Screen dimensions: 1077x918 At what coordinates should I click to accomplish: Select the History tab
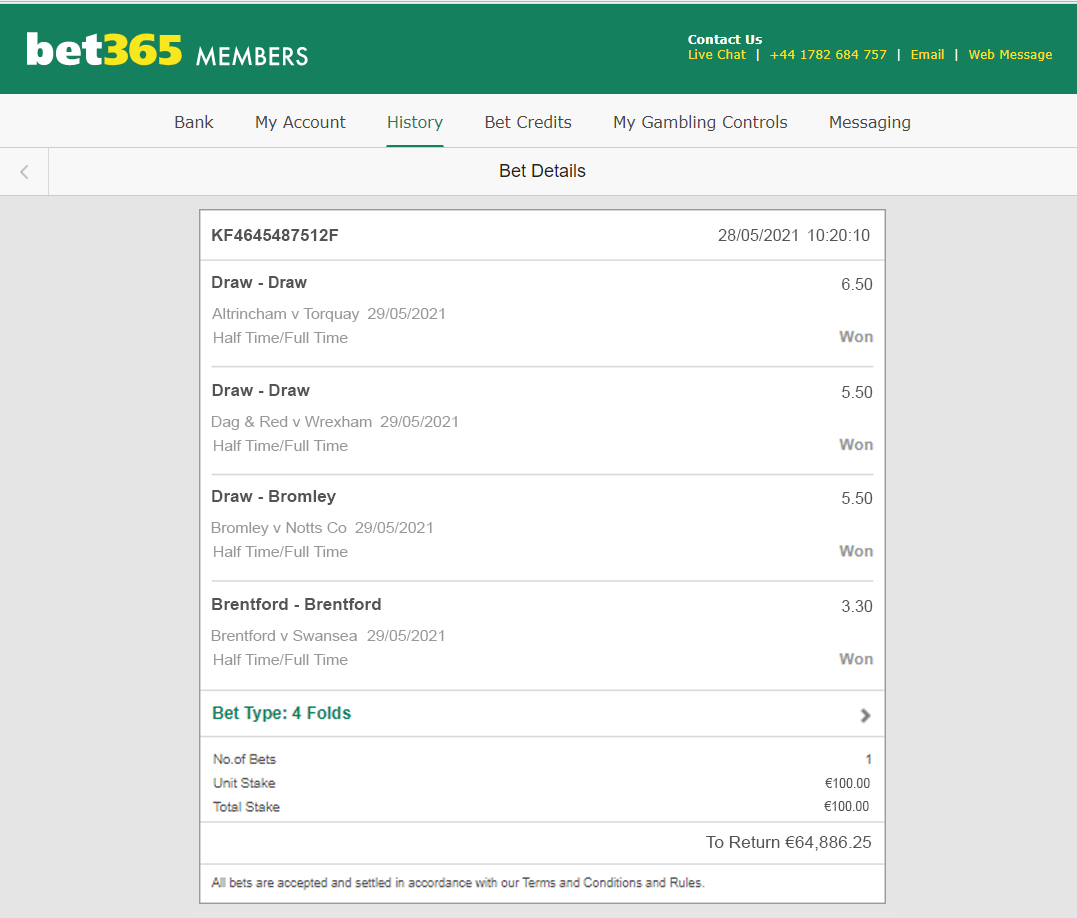tap(415, 122)
